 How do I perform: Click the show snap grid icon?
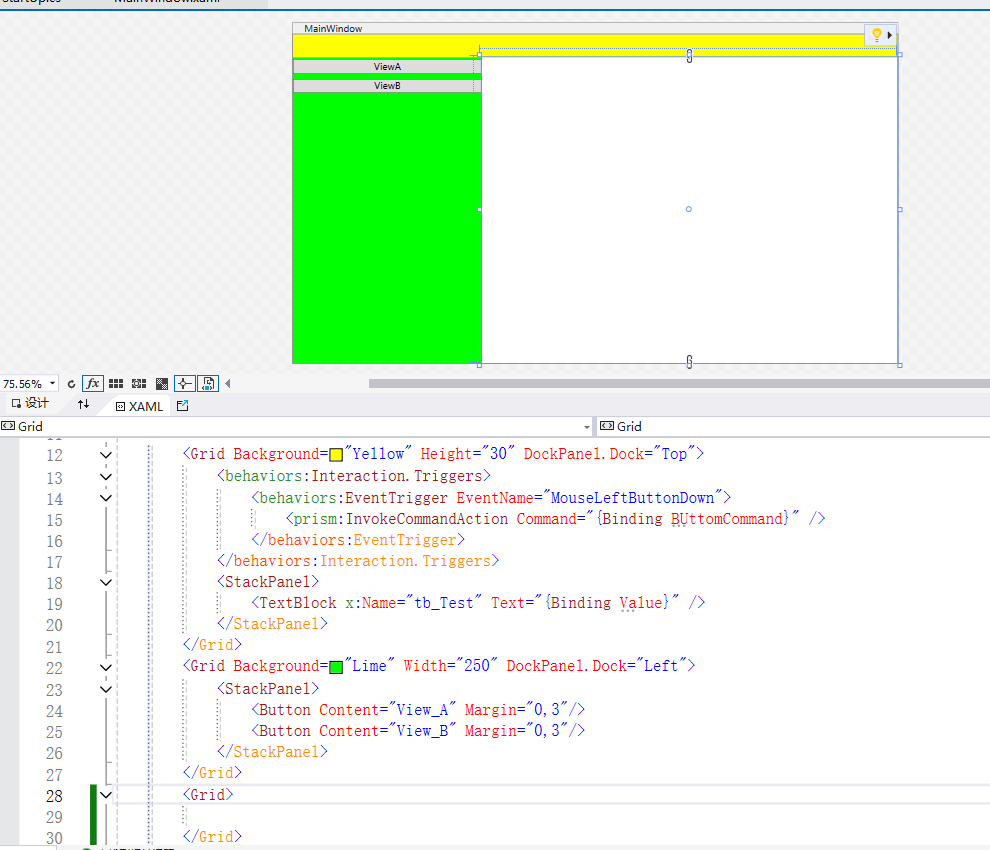coord(116,383)
